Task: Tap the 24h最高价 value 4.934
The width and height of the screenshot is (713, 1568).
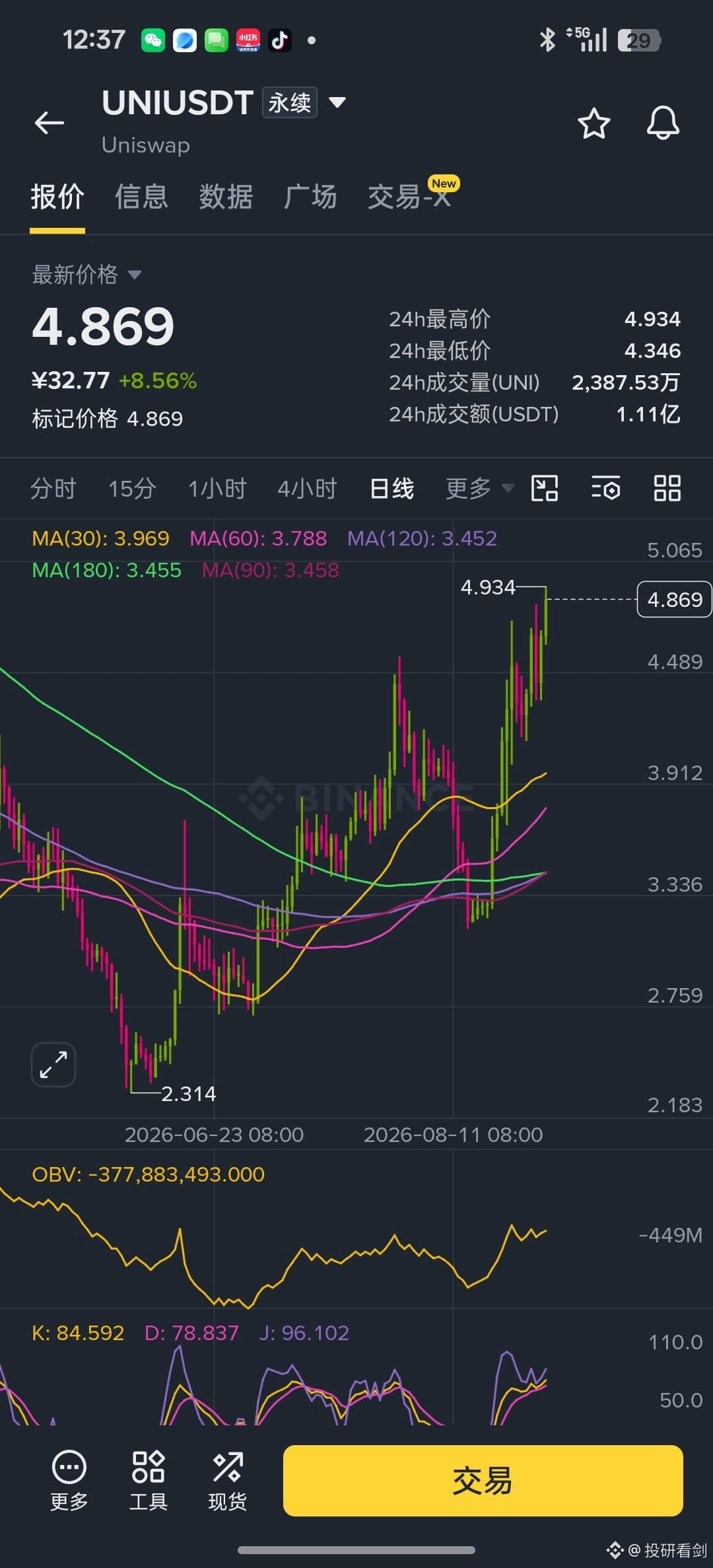Action: [x=652, y=319]
